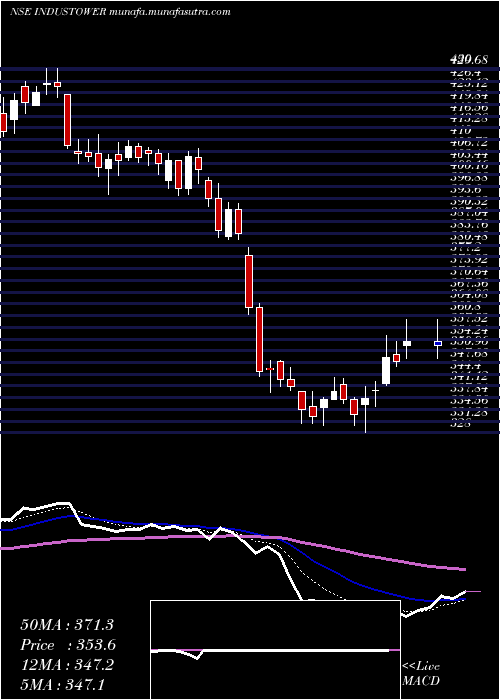Click the 410 price axis label
Screen dimensions: 500x700
coord(461,131)
